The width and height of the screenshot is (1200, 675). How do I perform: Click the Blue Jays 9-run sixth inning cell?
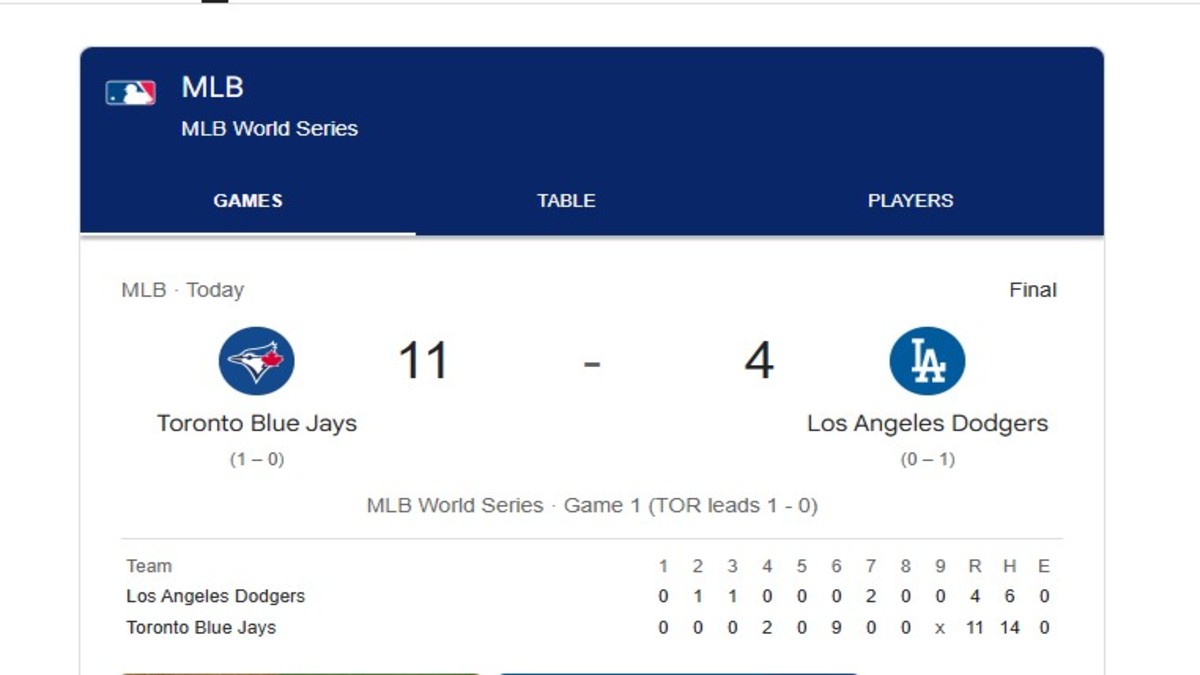[836, 628]
